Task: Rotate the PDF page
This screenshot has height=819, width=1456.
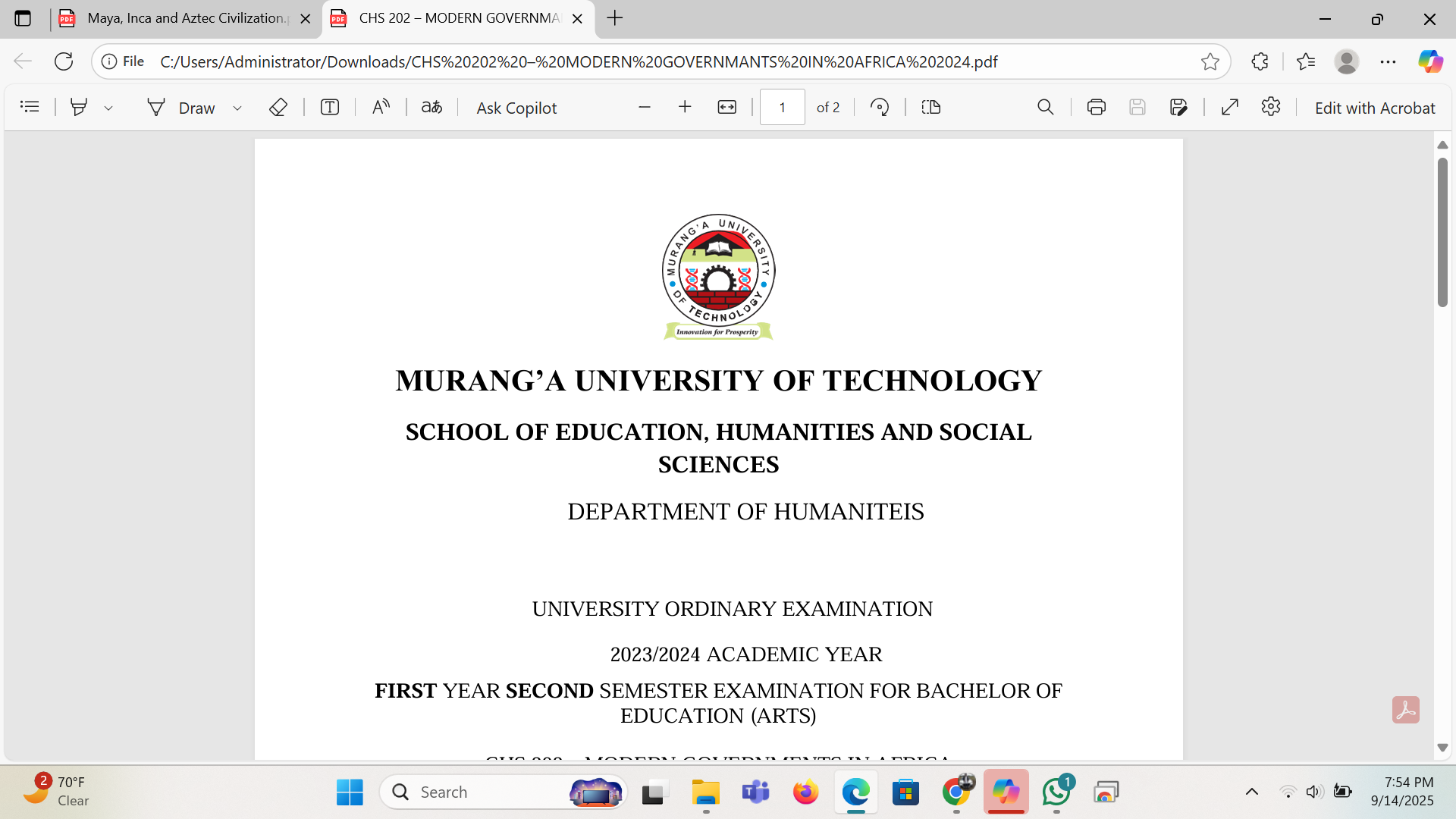Action: click(880, 107)
